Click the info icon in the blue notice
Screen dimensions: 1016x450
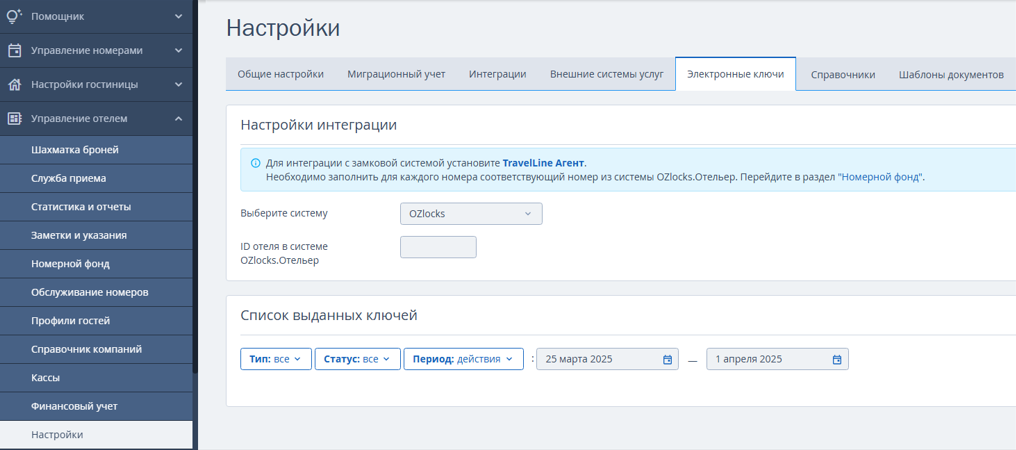click(x=255, y=163)
